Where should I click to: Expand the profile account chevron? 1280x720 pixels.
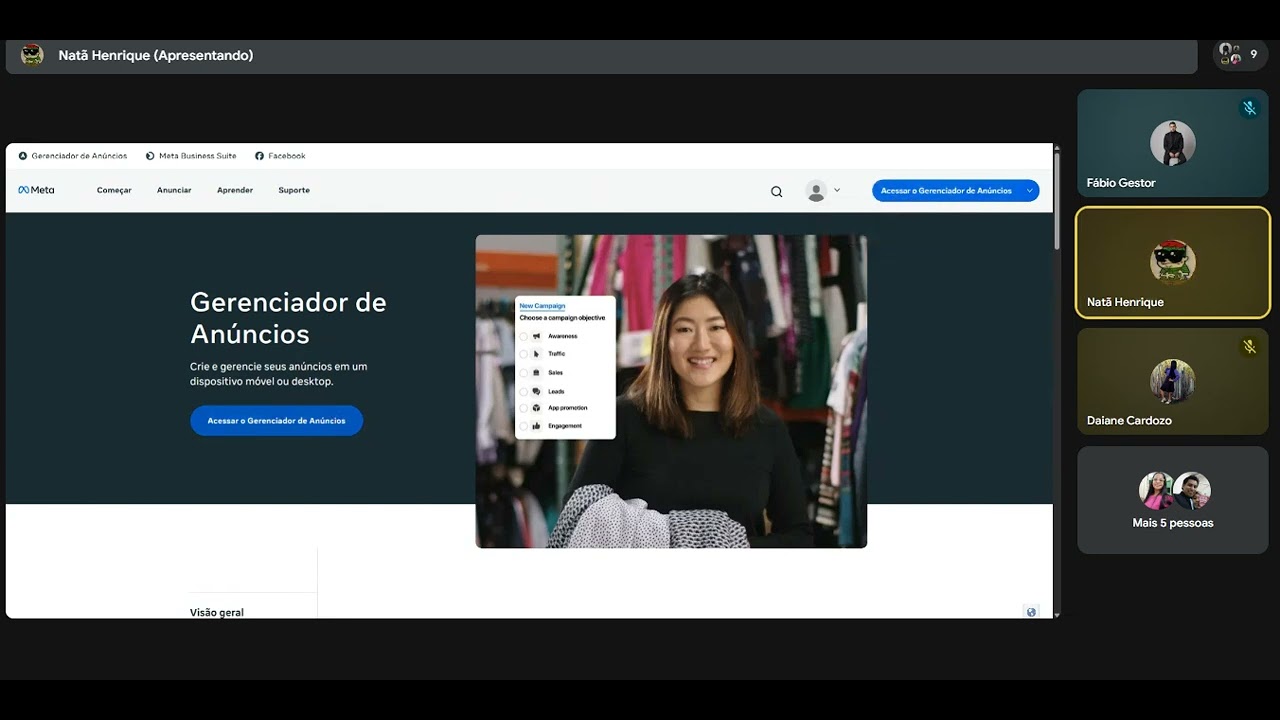point(837,190)
